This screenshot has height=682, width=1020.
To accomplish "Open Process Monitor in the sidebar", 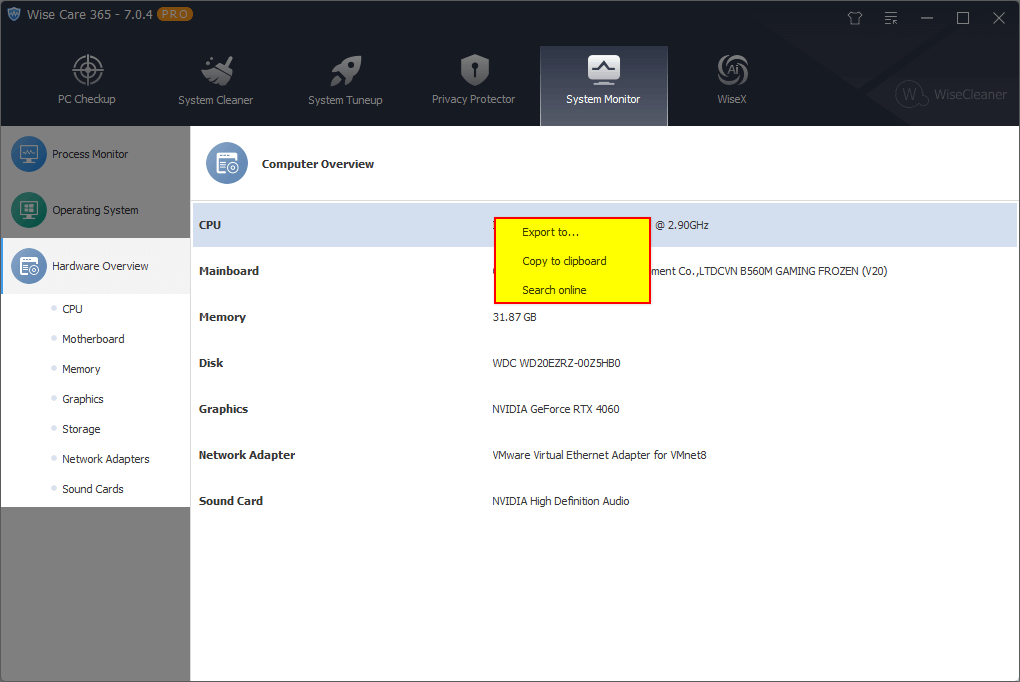I will click(x=96, y=154).
